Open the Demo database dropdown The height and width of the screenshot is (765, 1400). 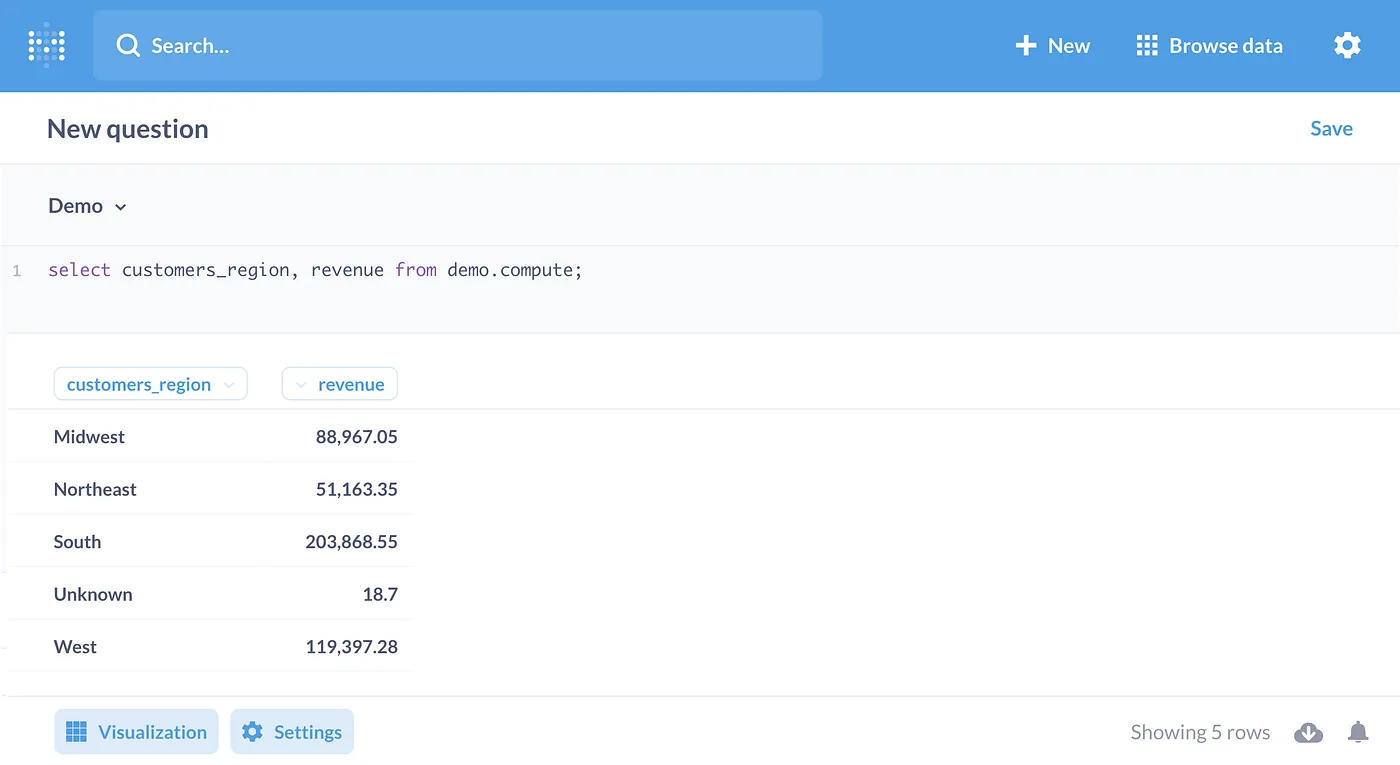pyautogui.click(x=87, y=206)
